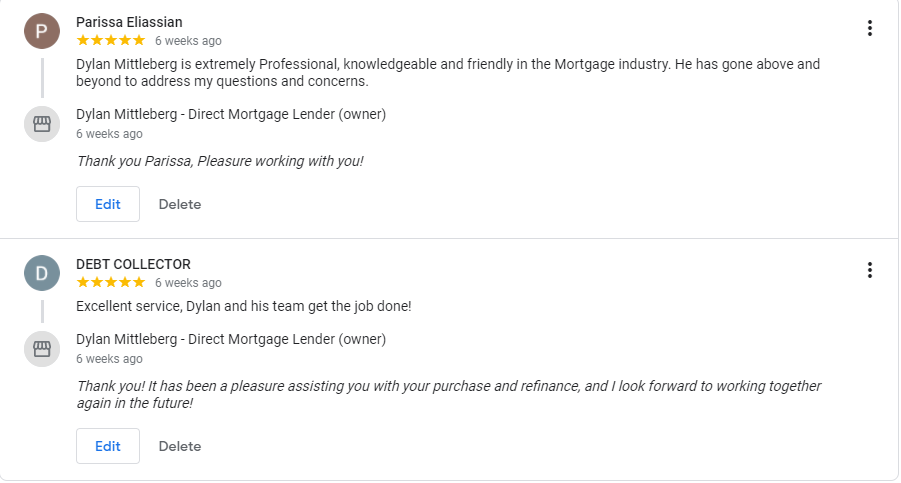Click Parissa's review text about Mortgage industry
Screen dimensions: 901x483
[x=447, y=72]
